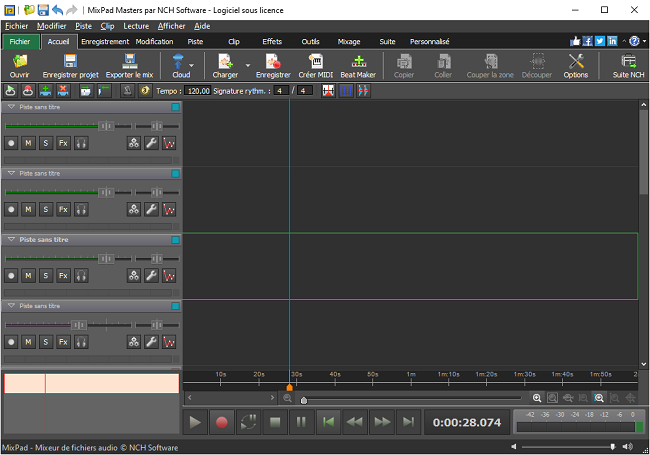The image size is (650, 455).
Task: Arm recording on the second track
Action: (x=11, y=209)
